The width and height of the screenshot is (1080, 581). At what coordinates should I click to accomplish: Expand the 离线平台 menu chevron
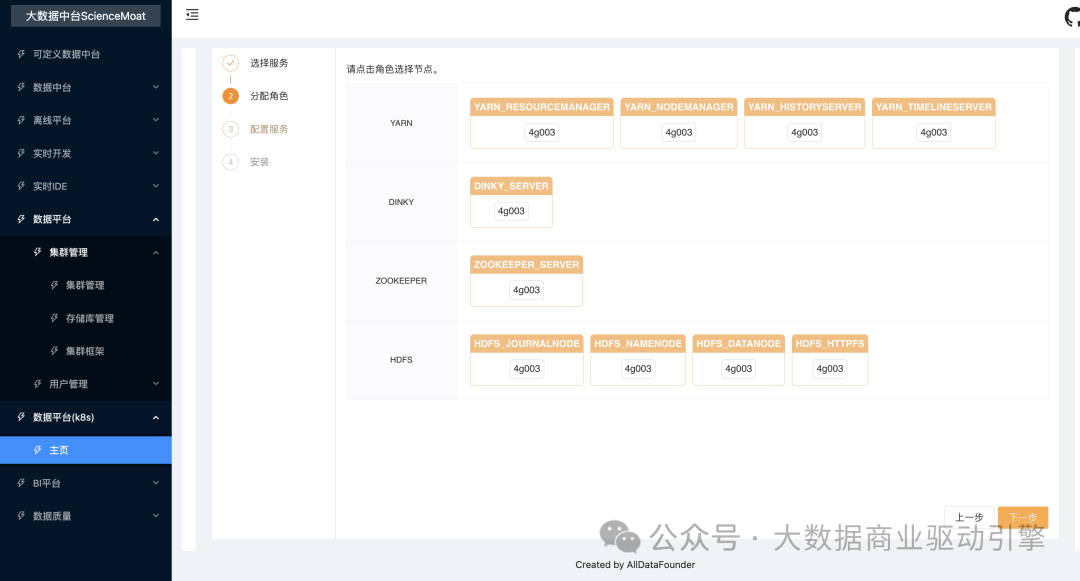click(155, 120)
